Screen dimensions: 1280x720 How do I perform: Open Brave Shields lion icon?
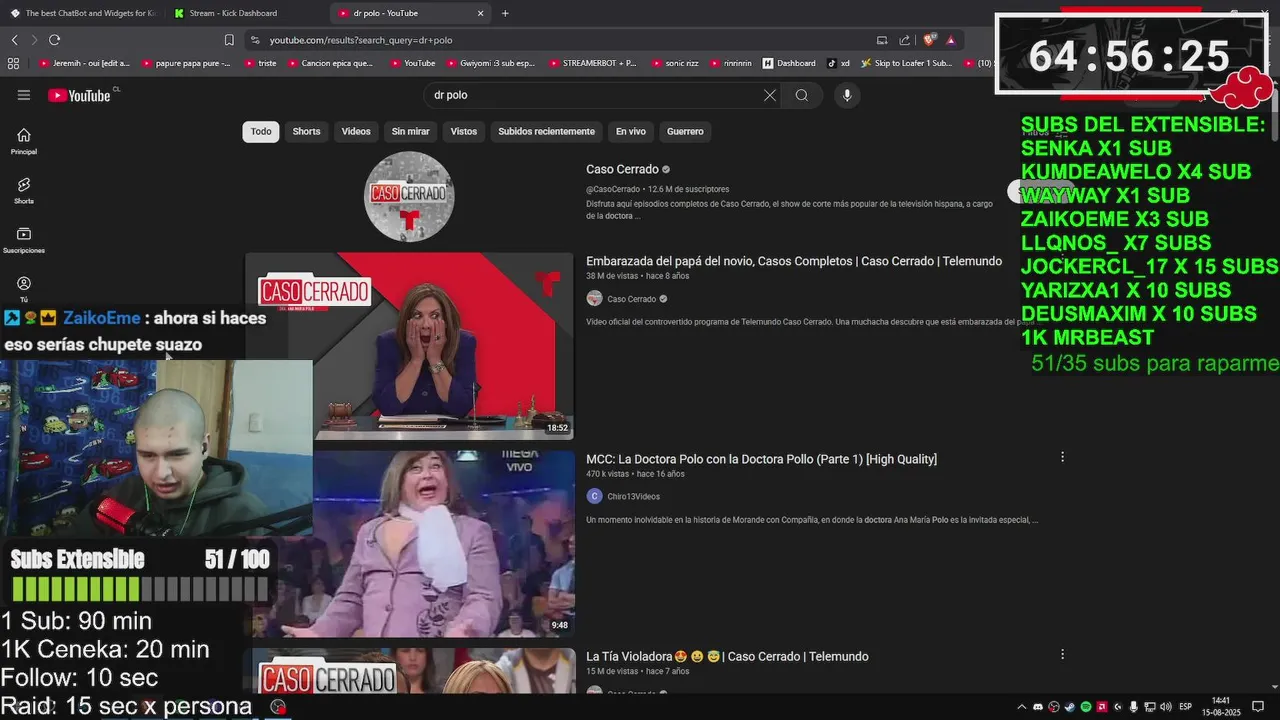[929, 40]
